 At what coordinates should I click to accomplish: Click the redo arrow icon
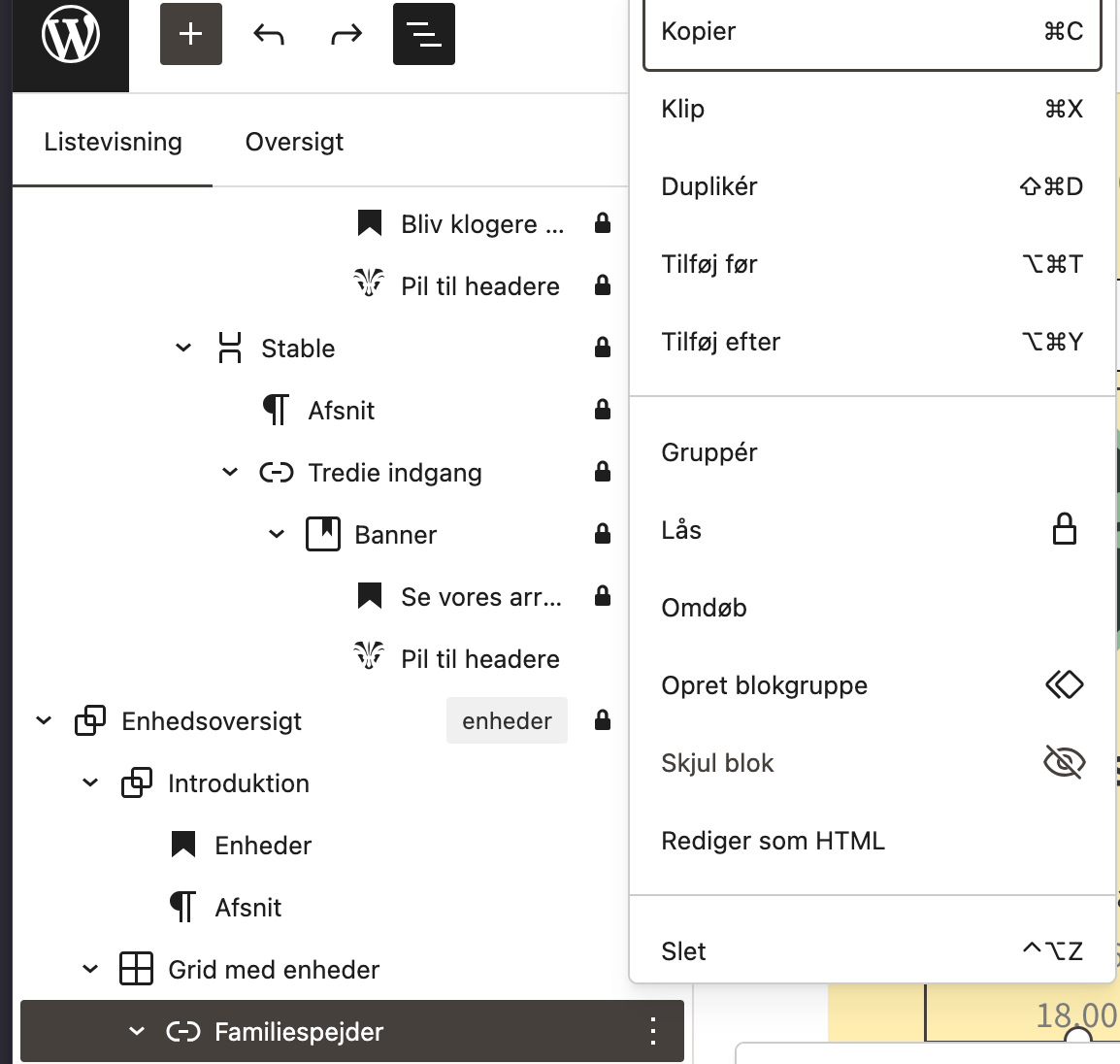tap(346, 35)
